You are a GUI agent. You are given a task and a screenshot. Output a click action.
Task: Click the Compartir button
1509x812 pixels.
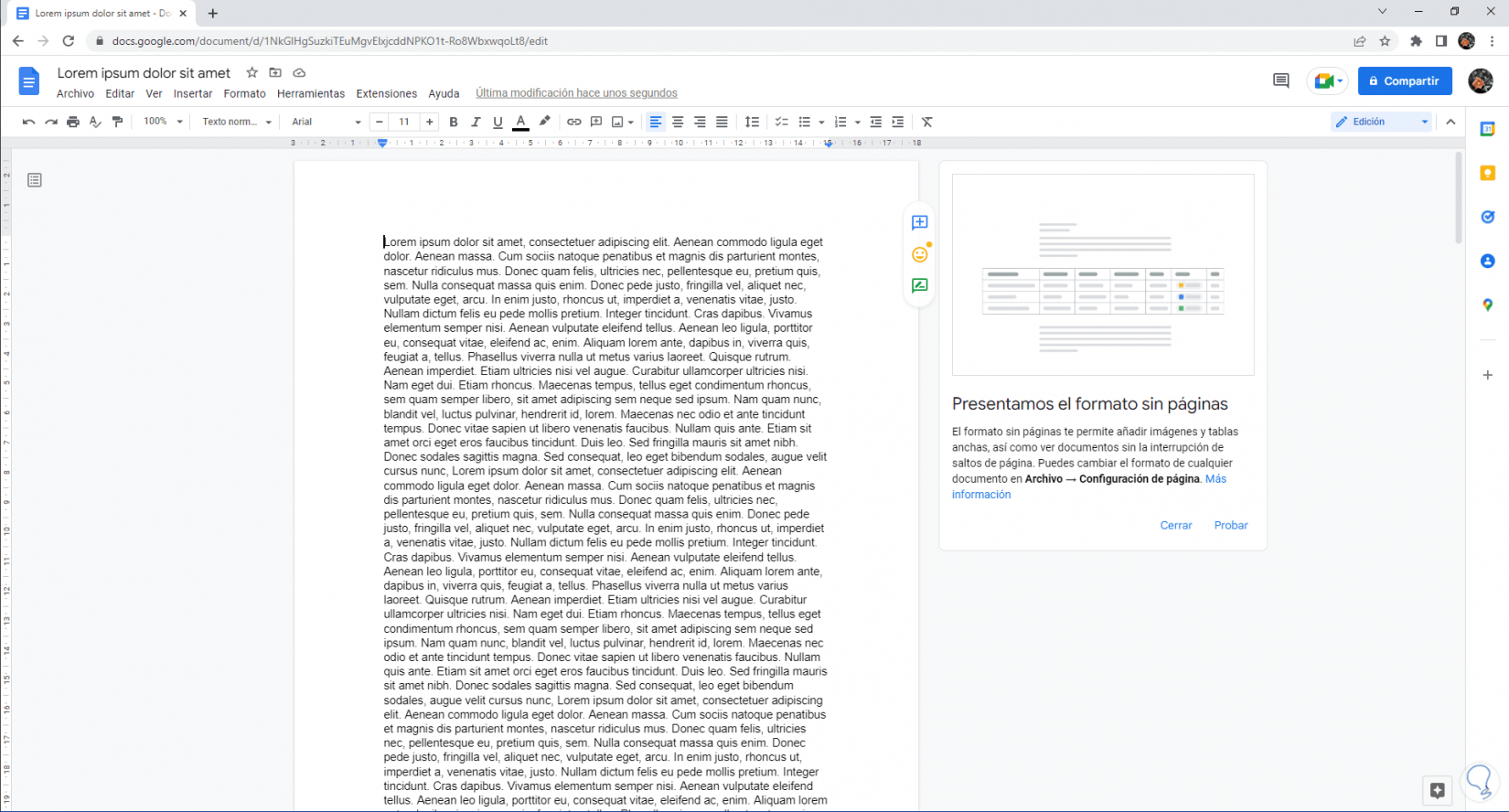click(1404, 81)
